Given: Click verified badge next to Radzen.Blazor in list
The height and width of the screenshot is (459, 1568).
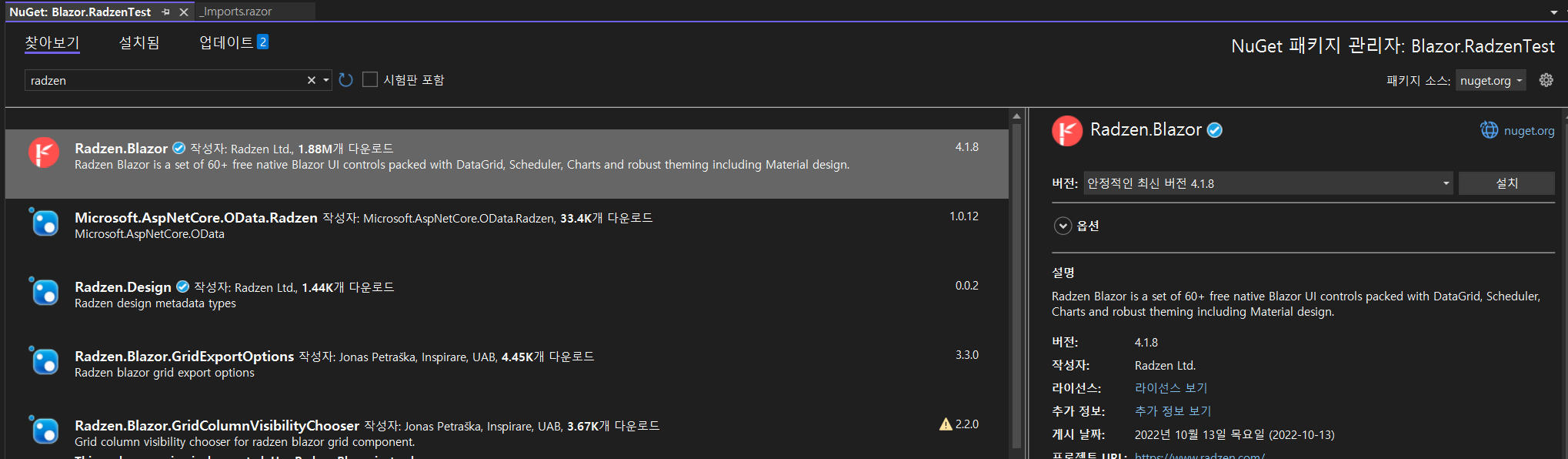Looking at the screenshot, I should tap(179, 148).
